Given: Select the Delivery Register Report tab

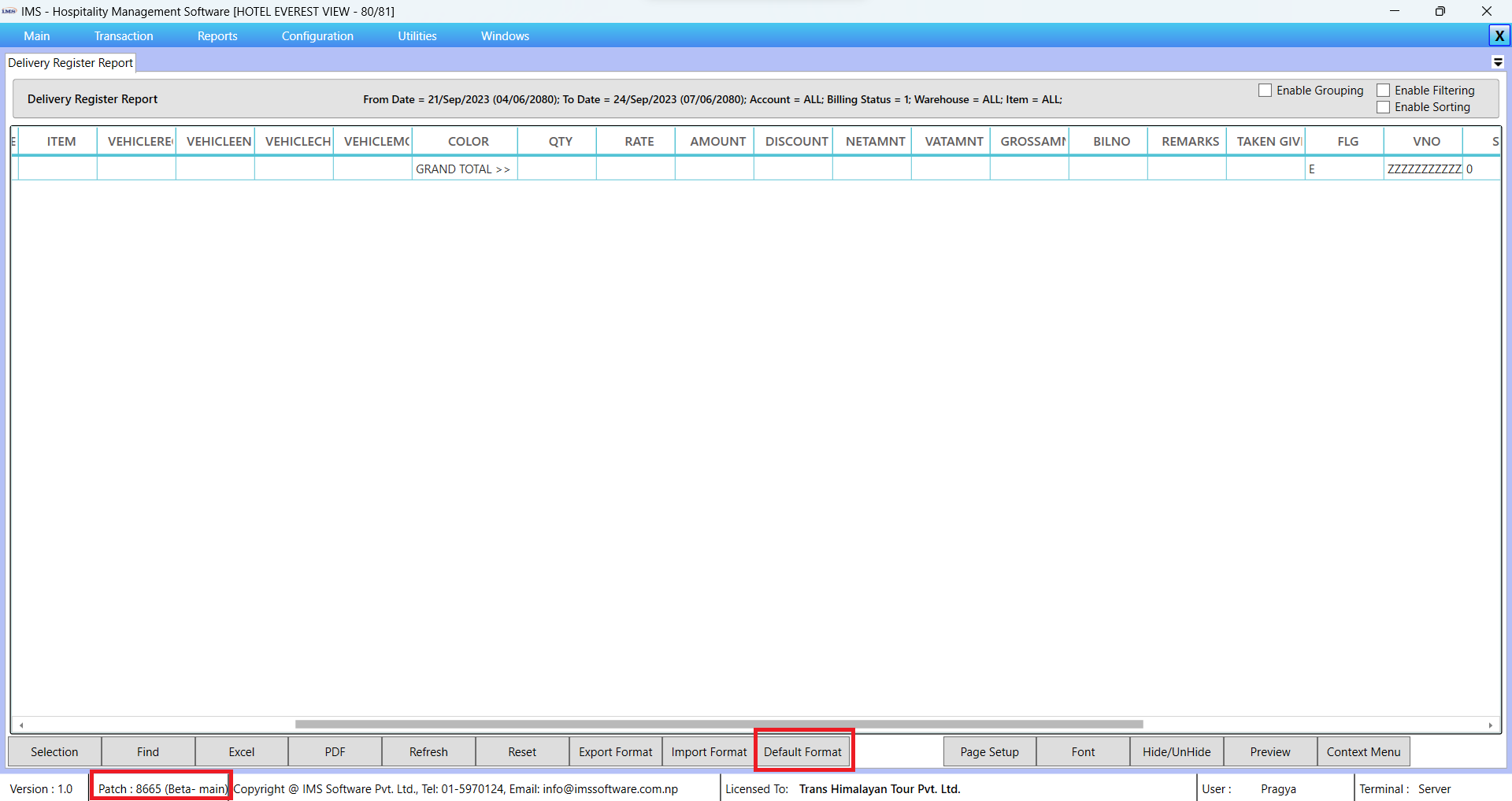Looking at the screenshot, I should pyautogui.click(x=69, y=62).
